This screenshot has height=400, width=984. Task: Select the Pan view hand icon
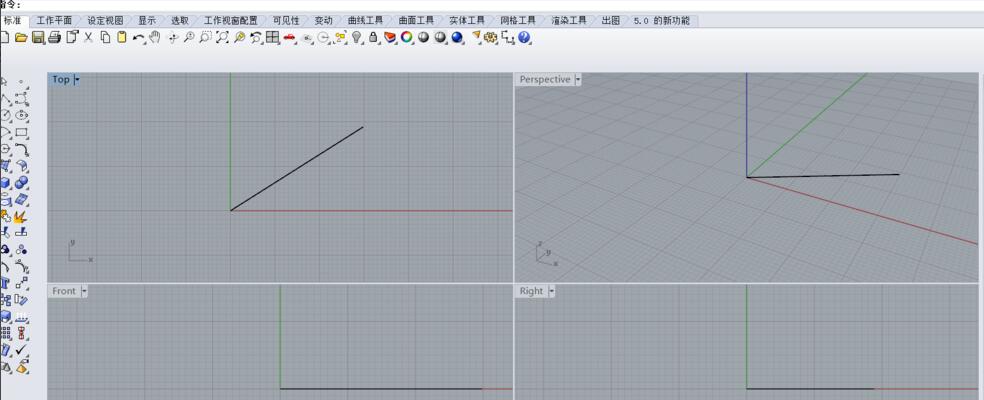click(x=154, y=38)
